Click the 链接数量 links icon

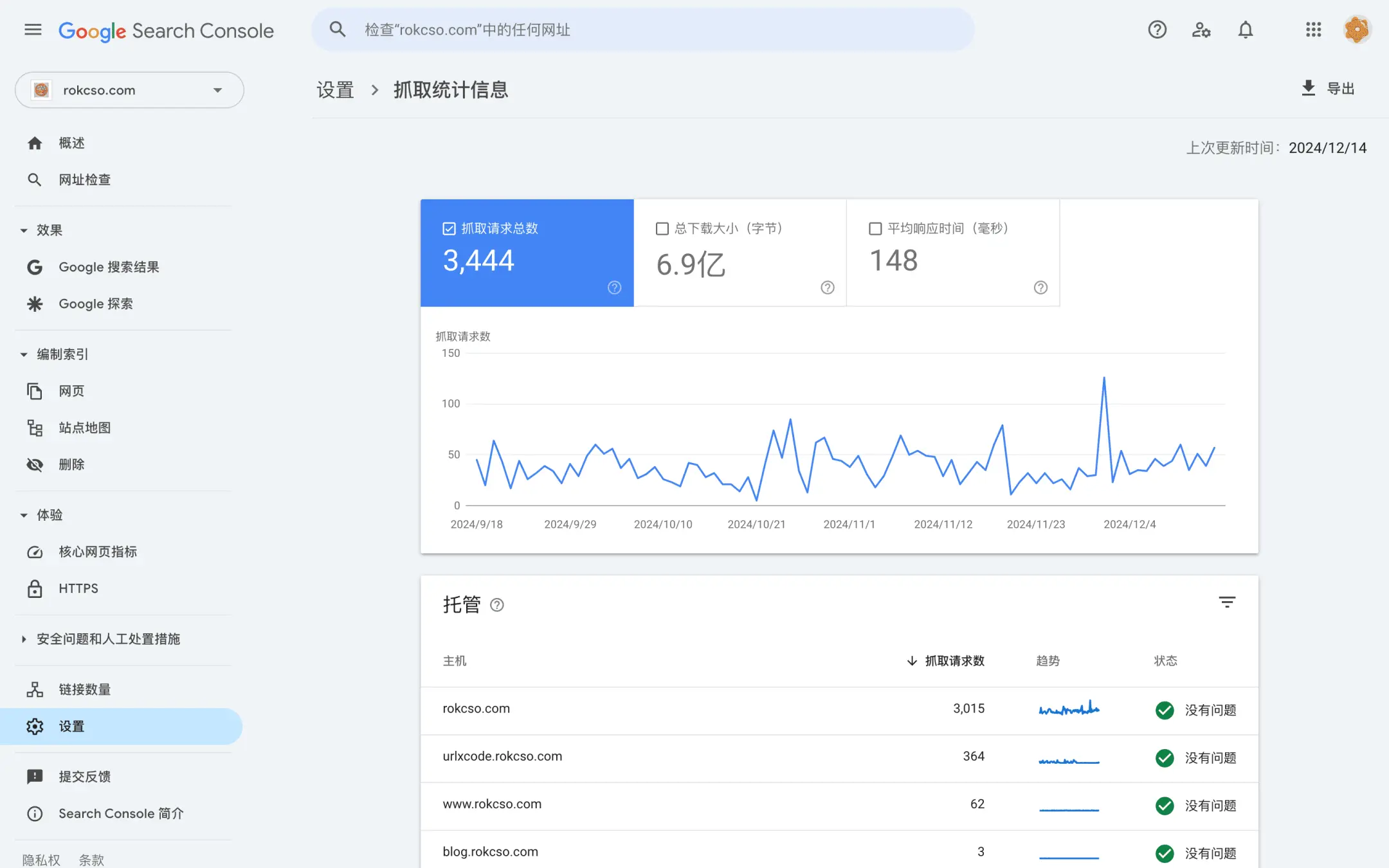click(x=35, y=689)
